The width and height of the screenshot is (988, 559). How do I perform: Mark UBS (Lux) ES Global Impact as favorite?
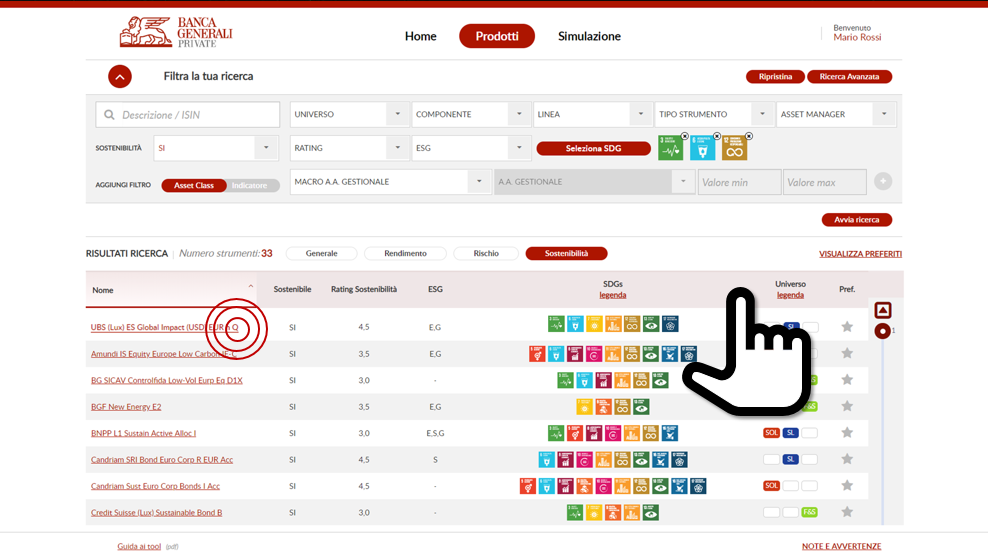847,326
